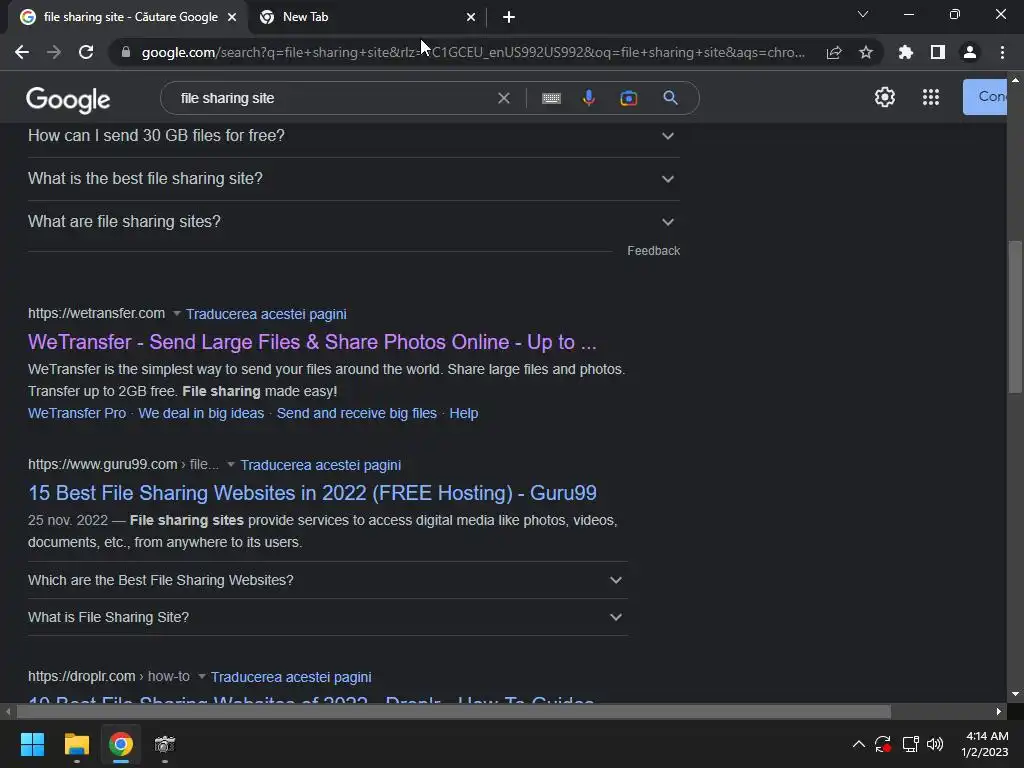Click the horizontal scrollbar thumb
This screenshot has height=768, width=1024.
[453, 711]
